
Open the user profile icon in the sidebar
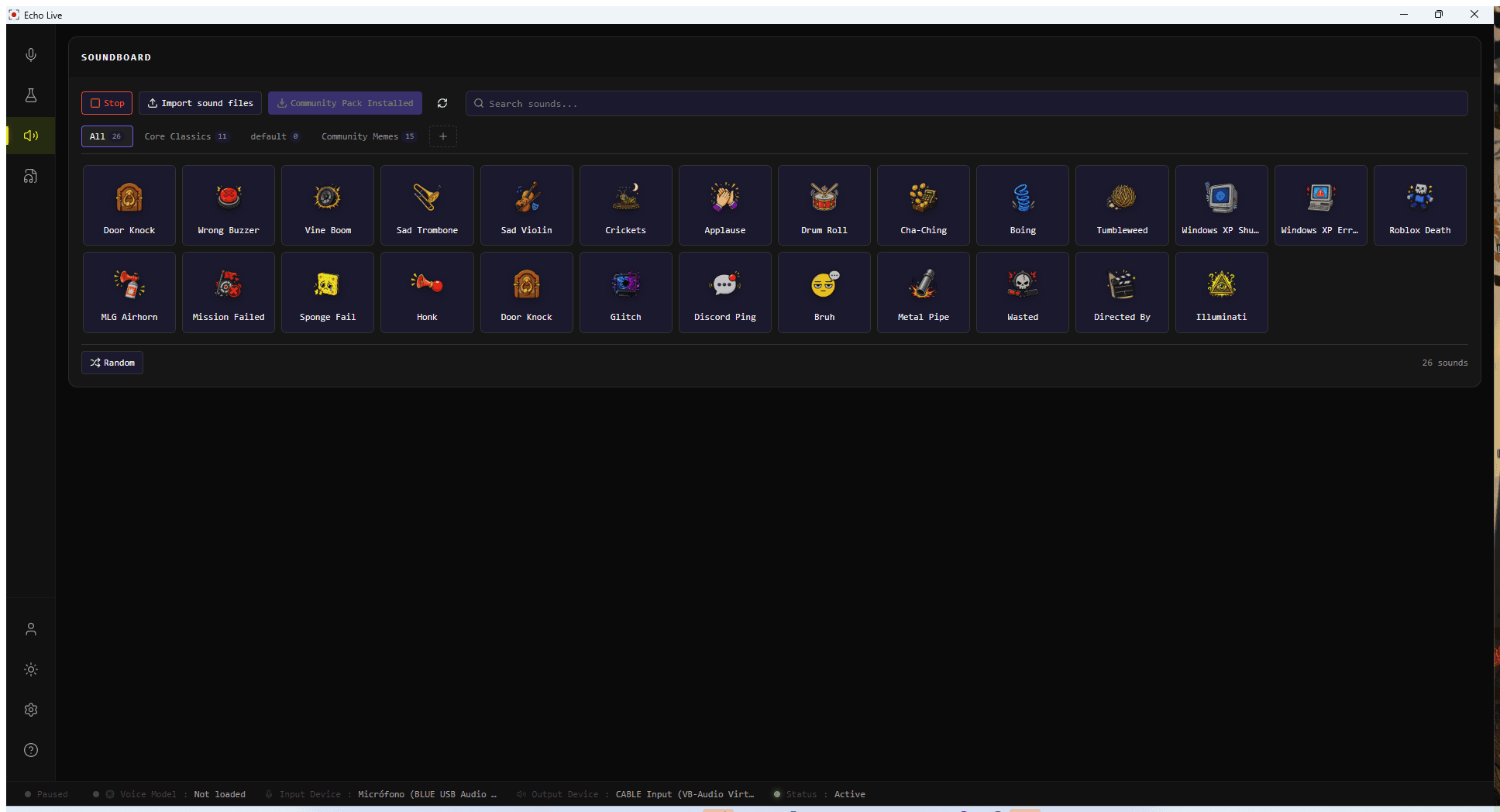pos(31,629)
